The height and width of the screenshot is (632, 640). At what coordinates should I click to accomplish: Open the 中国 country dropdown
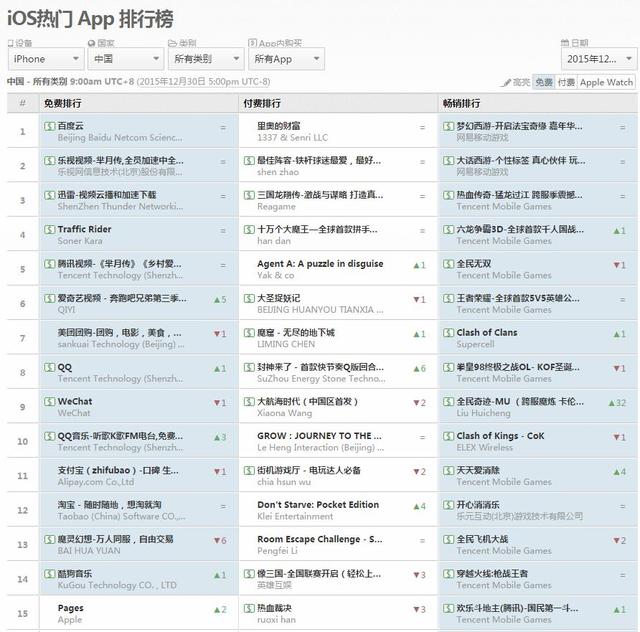[x=126, y=59]
